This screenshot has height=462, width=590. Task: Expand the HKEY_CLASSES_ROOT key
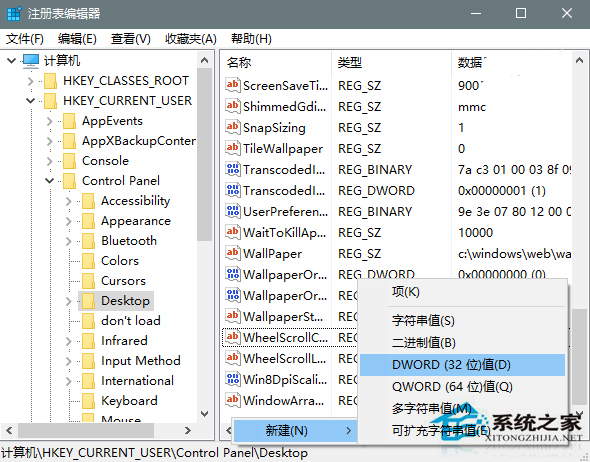(x=30, y=81)
